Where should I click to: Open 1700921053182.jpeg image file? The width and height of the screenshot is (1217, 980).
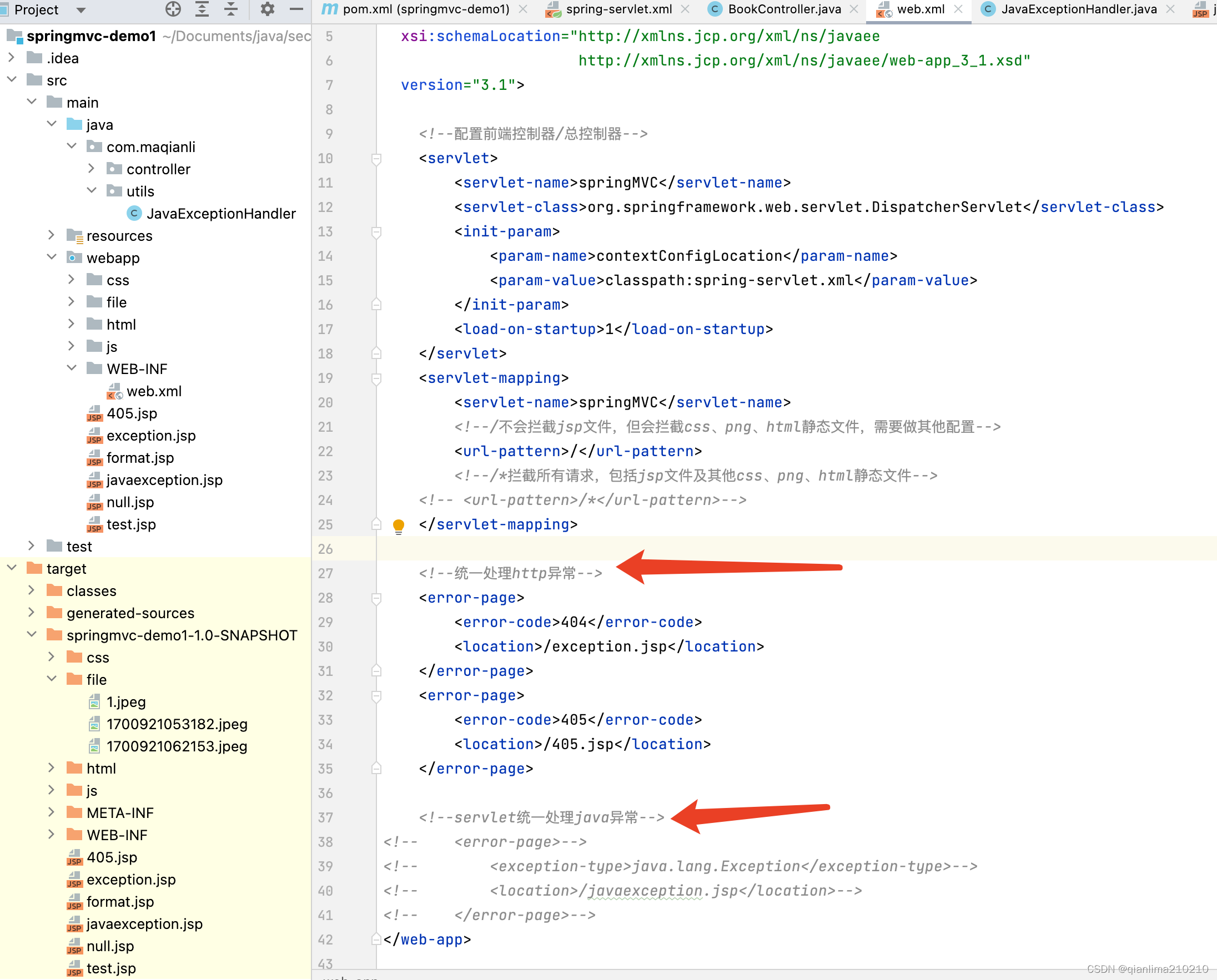click(177, 724)
